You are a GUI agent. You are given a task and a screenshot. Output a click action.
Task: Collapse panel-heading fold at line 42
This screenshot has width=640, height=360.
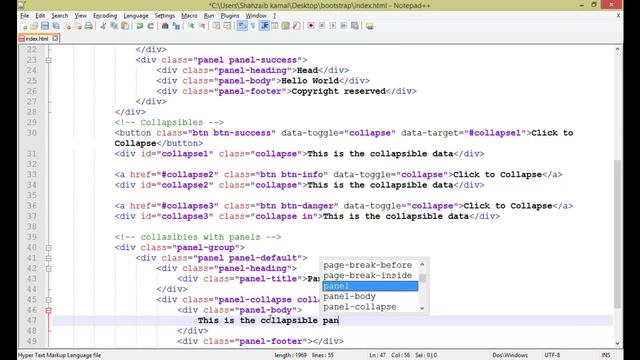click(48, 269)
